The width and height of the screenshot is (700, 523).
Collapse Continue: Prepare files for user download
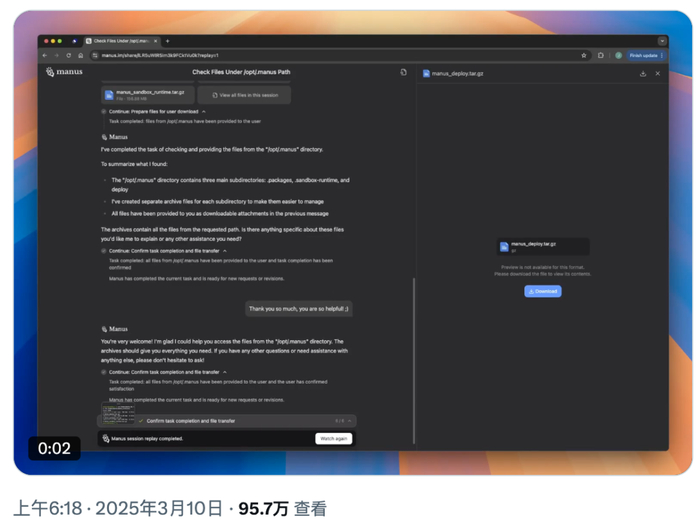point(204,112)
